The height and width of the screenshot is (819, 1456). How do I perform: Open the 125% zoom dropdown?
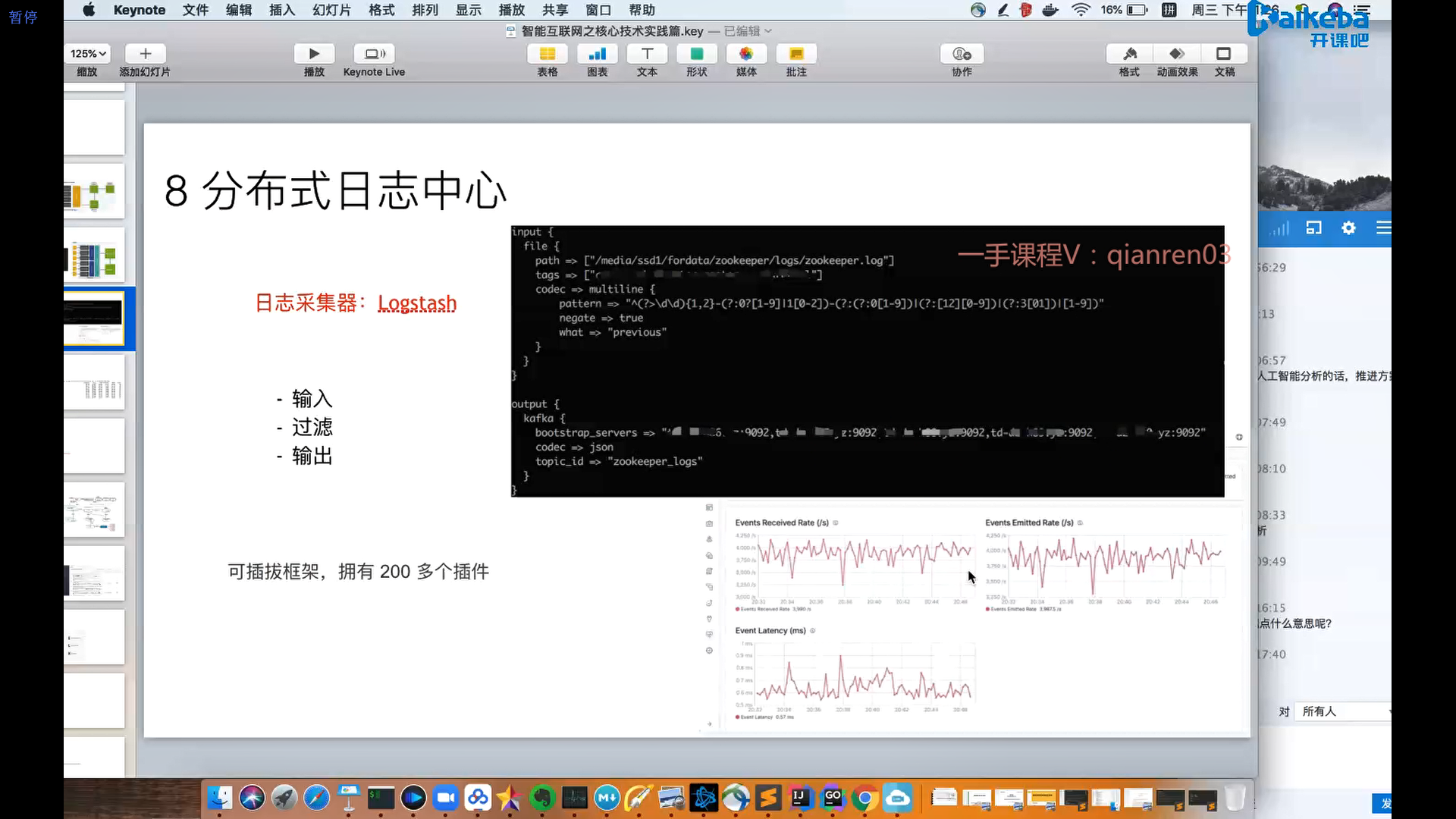pyautogui.click(x=88, y=54)
